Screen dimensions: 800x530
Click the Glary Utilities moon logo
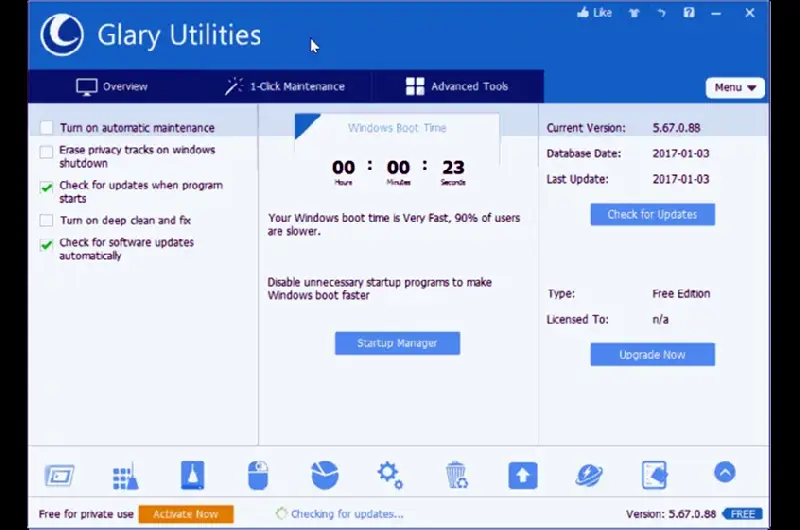click(x=62, y=35)
